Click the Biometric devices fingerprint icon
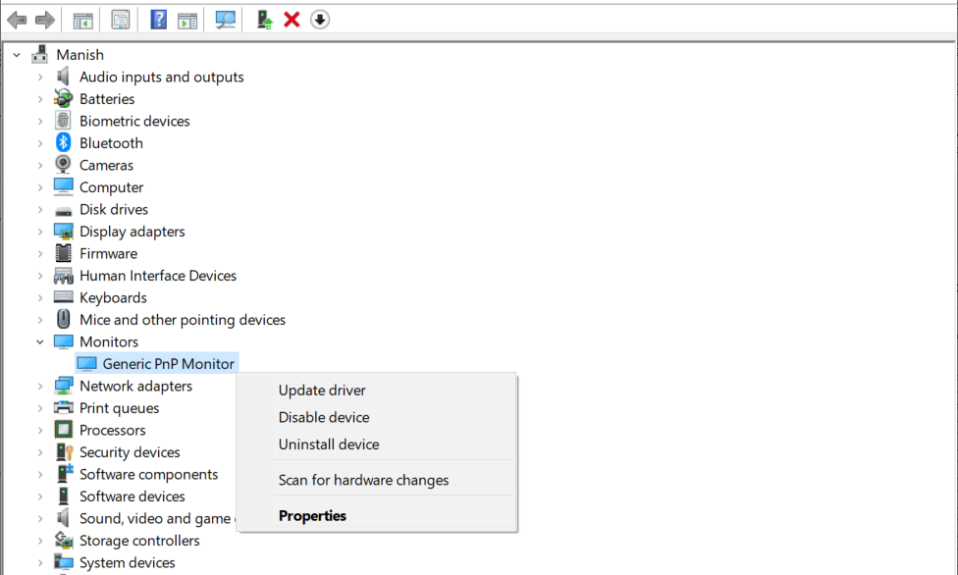This screenshot has height=575, width=958. coord(63,121)
